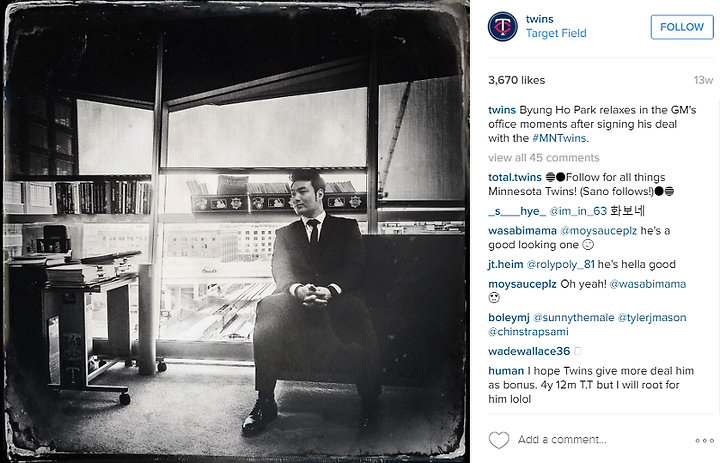Open the @moysauceplz mention
The width and height of the screenshot is (720, 463).
coord(598,231)
